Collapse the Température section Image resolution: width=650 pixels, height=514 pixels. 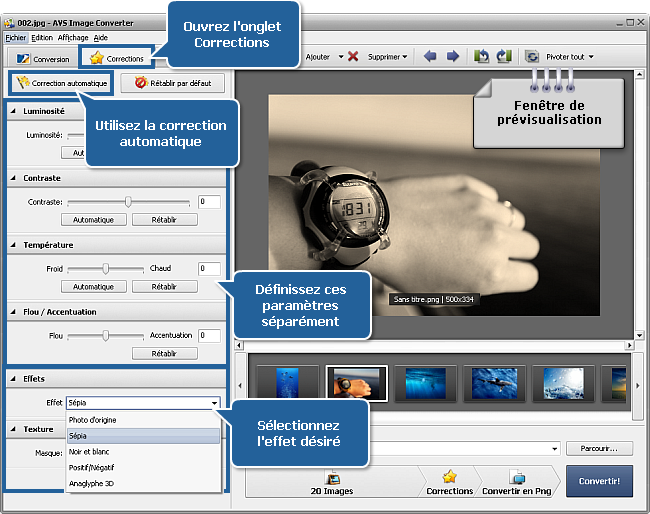click(x=14, y=245)
